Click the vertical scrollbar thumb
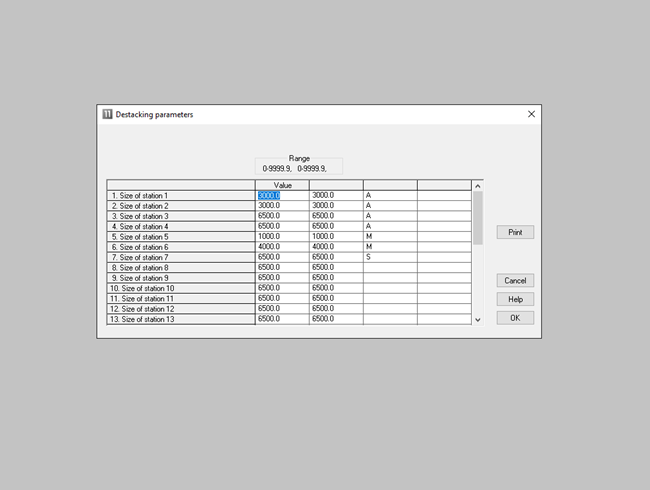The width and height of the screenshot is (650, 490). (x=477, y=217)
